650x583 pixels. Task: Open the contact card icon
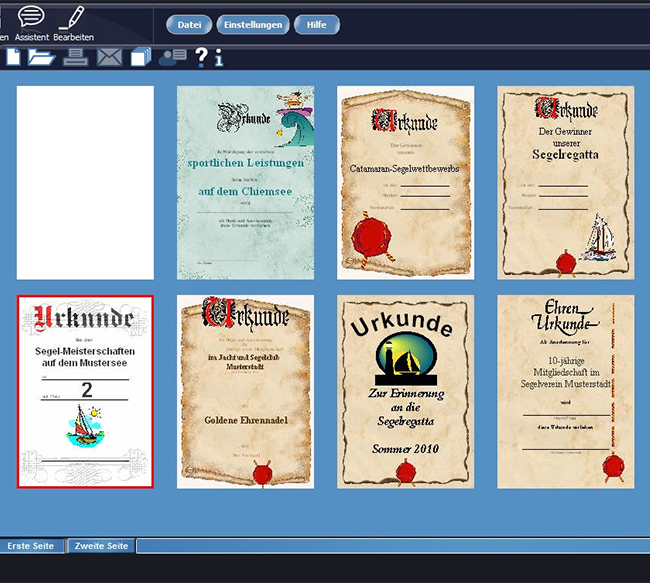[172, 57]
